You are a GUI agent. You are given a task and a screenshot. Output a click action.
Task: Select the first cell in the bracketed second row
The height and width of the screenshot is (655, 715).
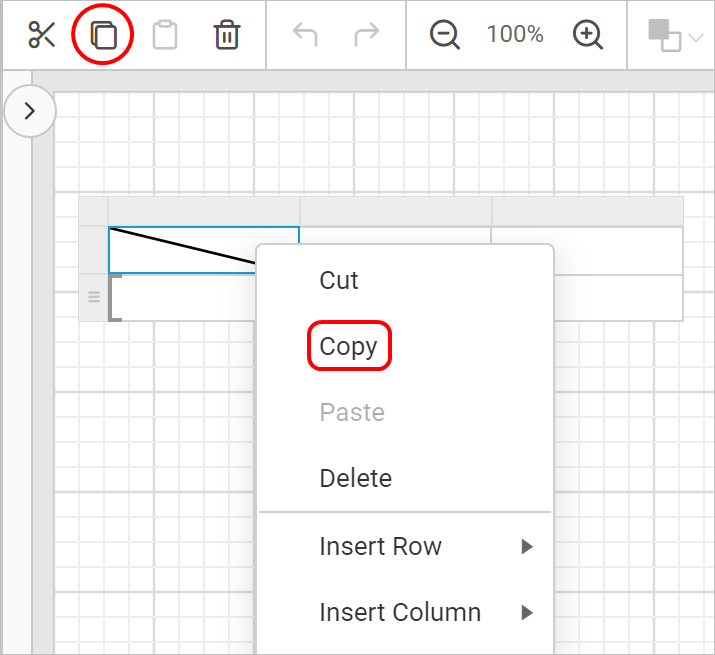pos(182,298)
